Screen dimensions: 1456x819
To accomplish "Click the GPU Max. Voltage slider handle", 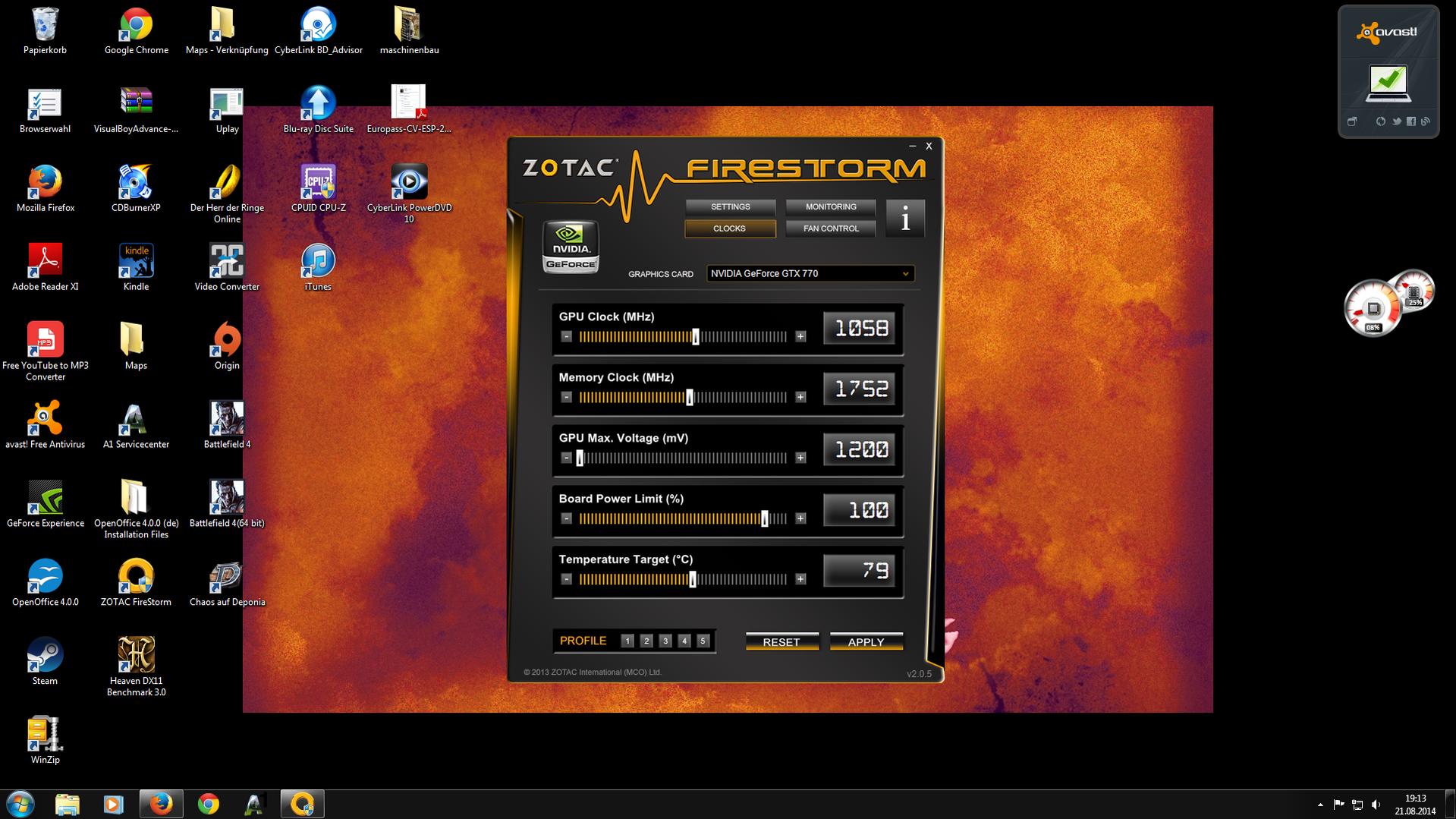I will pos(580,458).
